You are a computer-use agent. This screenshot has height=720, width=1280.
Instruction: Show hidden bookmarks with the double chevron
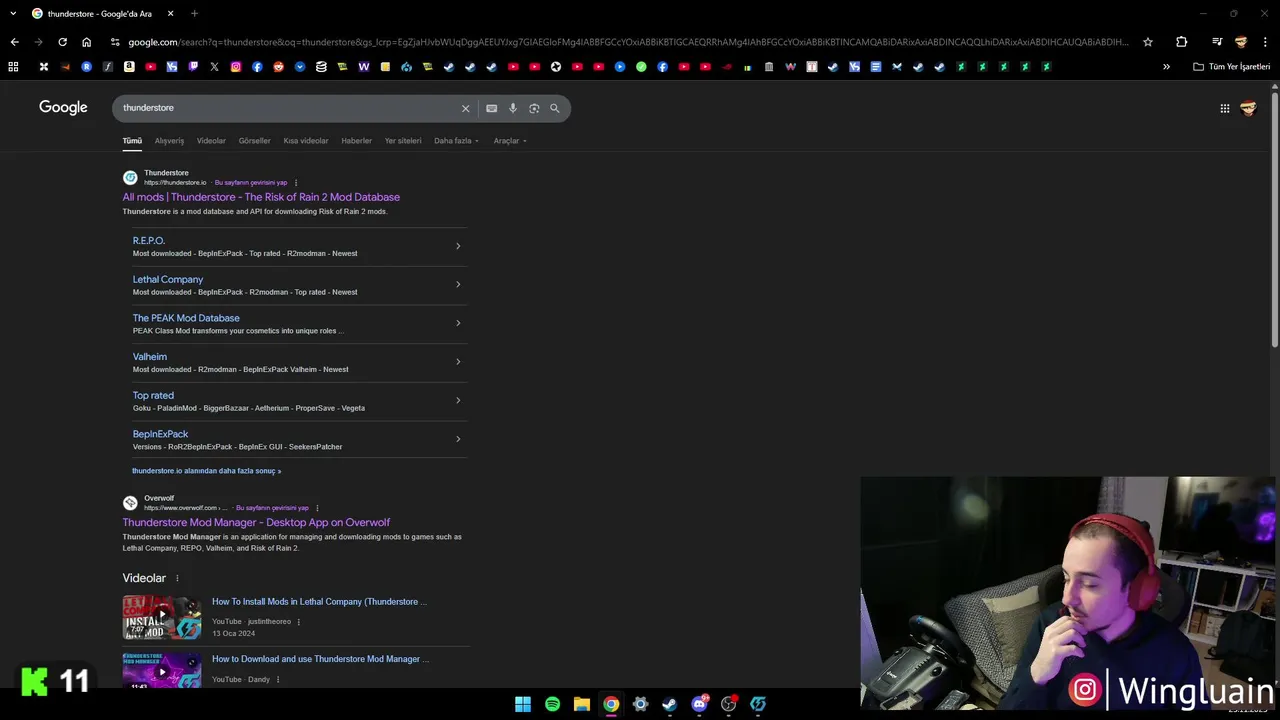coord(1166,67)
